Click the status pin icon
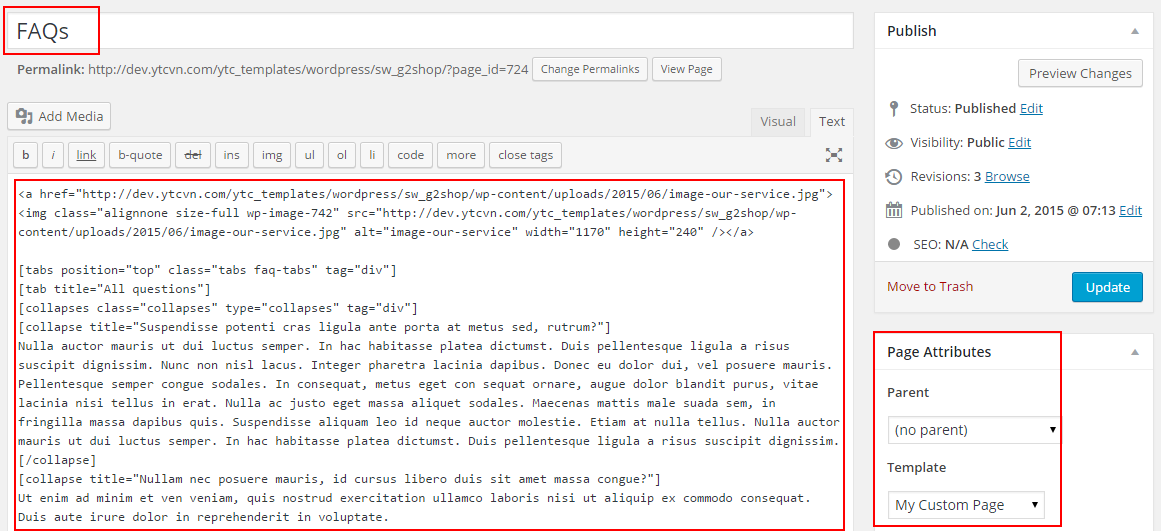Screen dimensions: 1161x531 [x=894, y=108]
